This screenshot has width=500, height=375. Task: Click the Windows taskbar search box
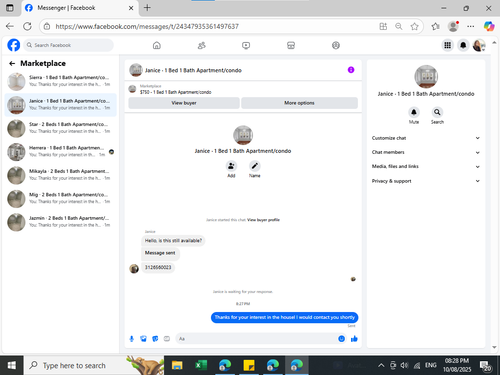93,365
